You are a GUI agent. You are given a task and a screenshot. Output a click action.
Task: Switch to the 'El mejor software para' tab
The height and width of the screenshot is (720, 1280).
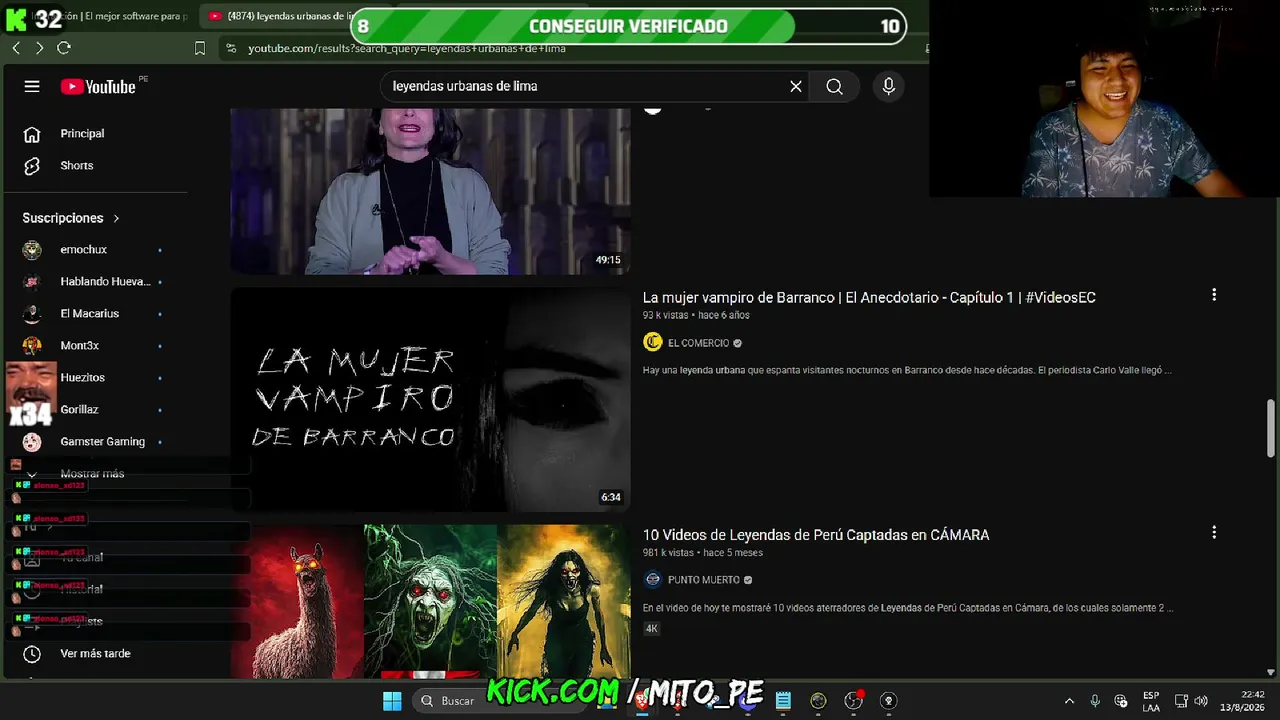108,16
